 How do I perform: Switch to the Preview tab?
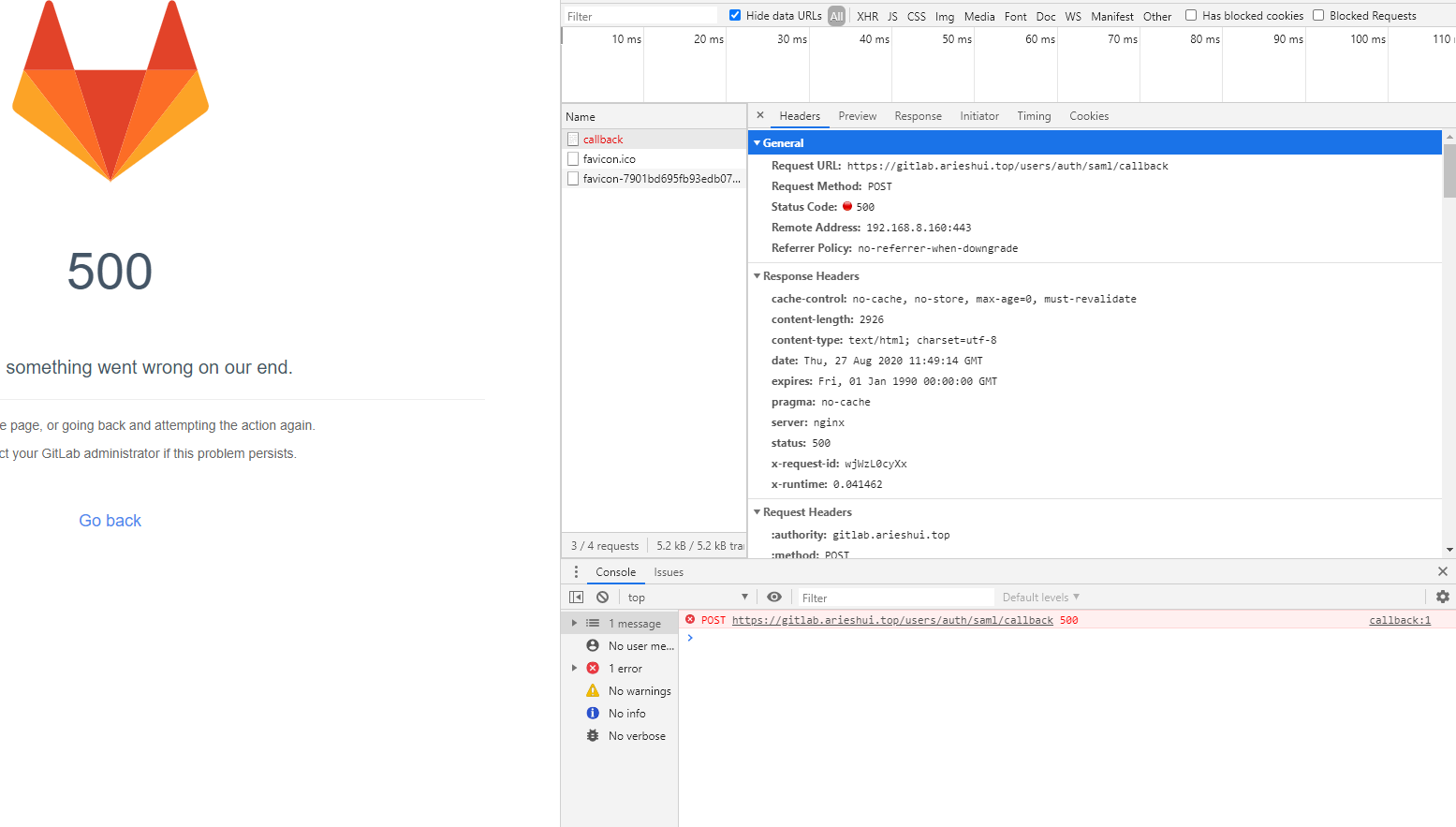(857, 115)
